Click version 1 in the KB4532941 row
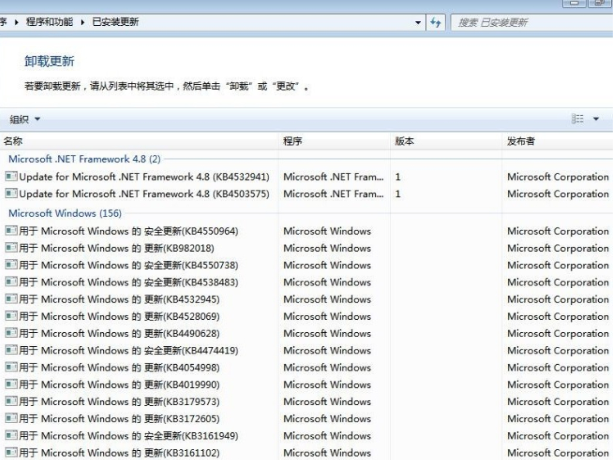 (398, 177)
